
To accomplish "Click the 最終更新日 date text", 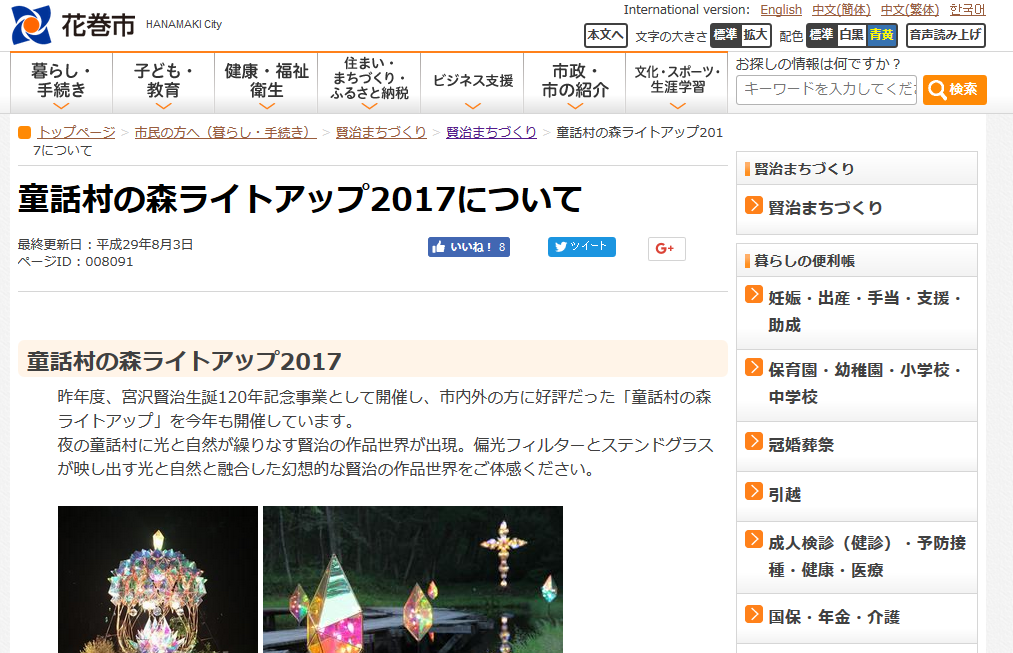I will (x=105, y=244).
